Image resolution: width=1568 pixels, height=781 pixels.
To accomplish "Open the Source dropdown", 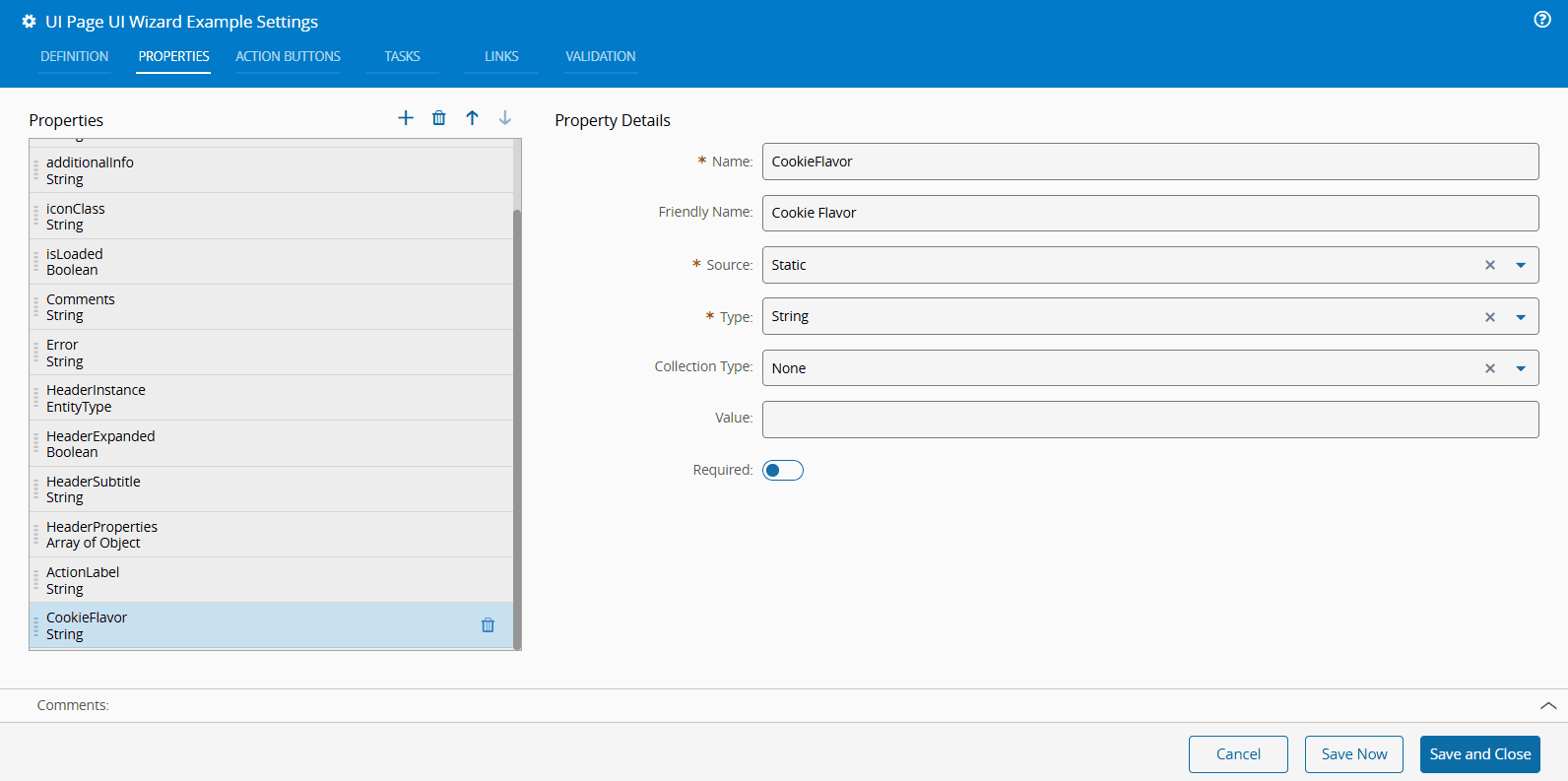I will point(1521,265).
